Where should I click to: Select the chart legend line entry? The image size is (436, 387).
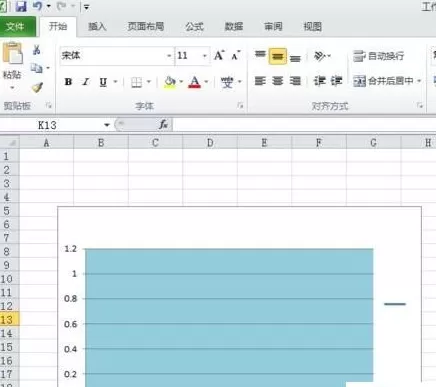[395, 304]
